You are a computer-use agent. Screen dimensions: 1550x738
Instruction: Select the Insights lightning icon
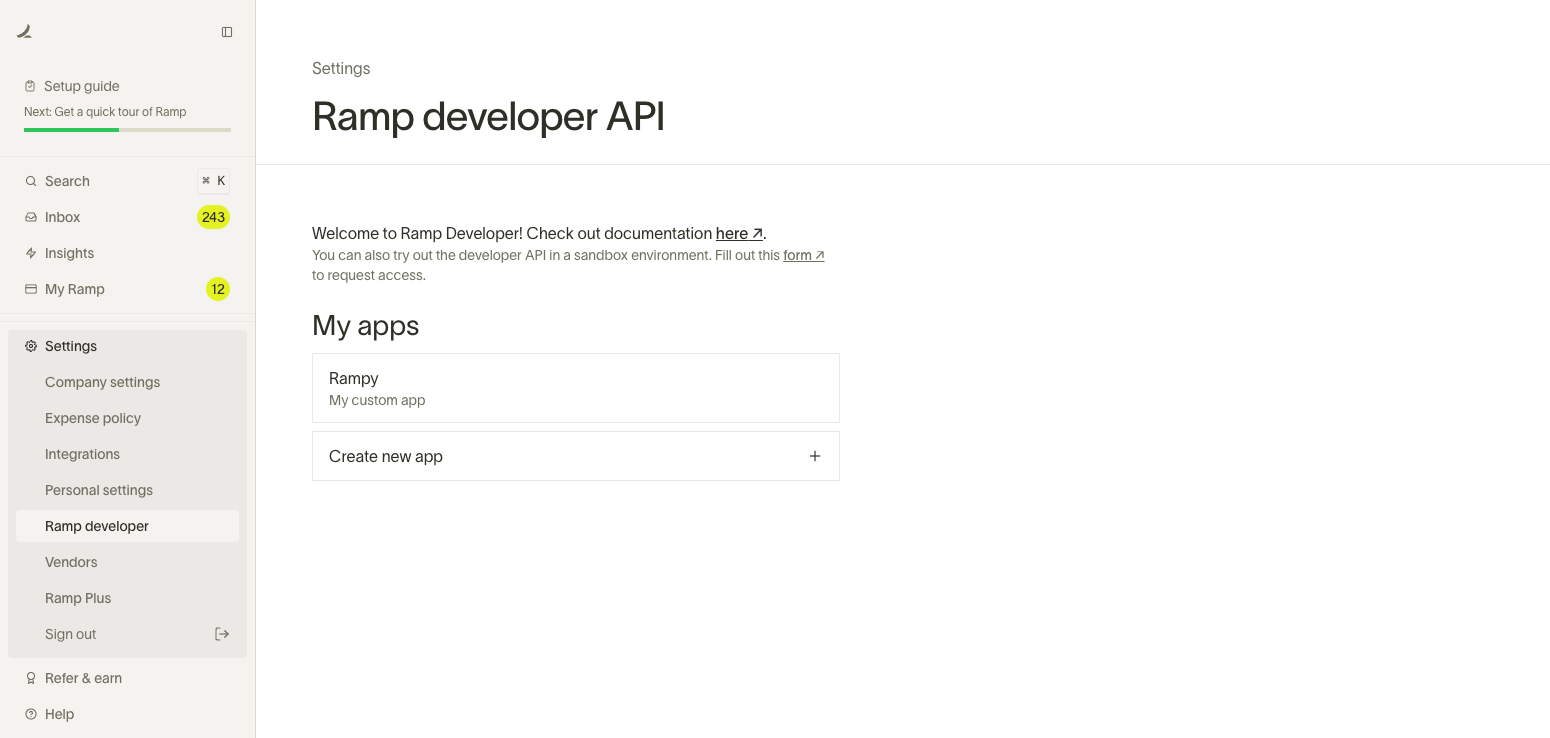pyautogui.click(x=31, y=253)
